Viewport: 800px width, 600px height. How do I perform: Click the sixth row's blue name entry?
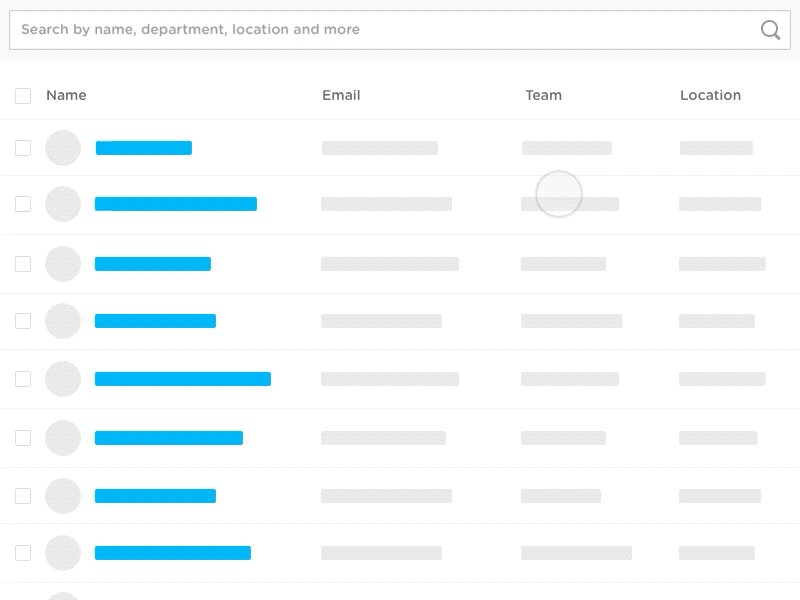click(x=168, y=437)
